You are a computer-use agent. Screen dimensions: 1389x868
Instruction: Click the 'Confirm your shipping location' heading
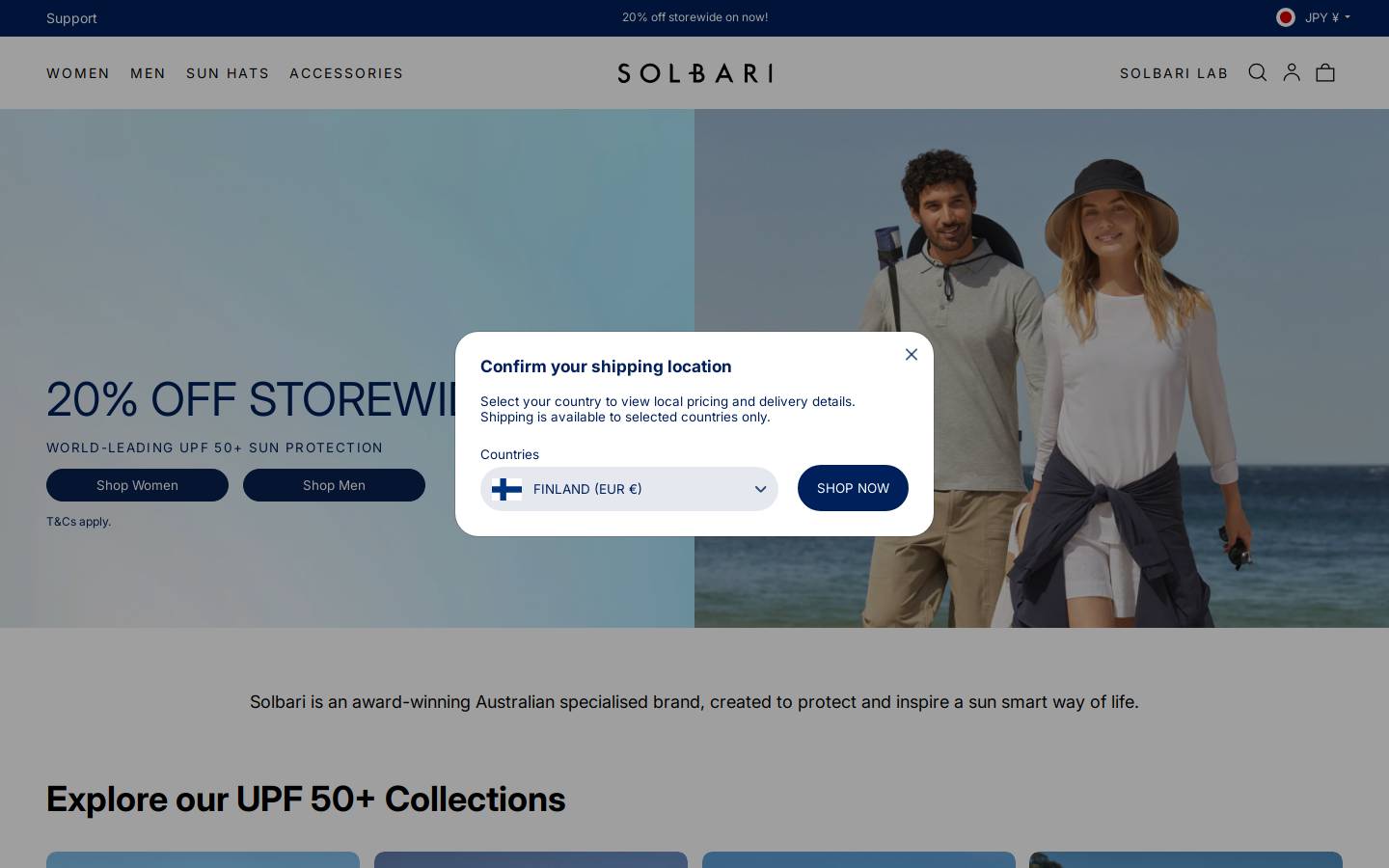606,366
